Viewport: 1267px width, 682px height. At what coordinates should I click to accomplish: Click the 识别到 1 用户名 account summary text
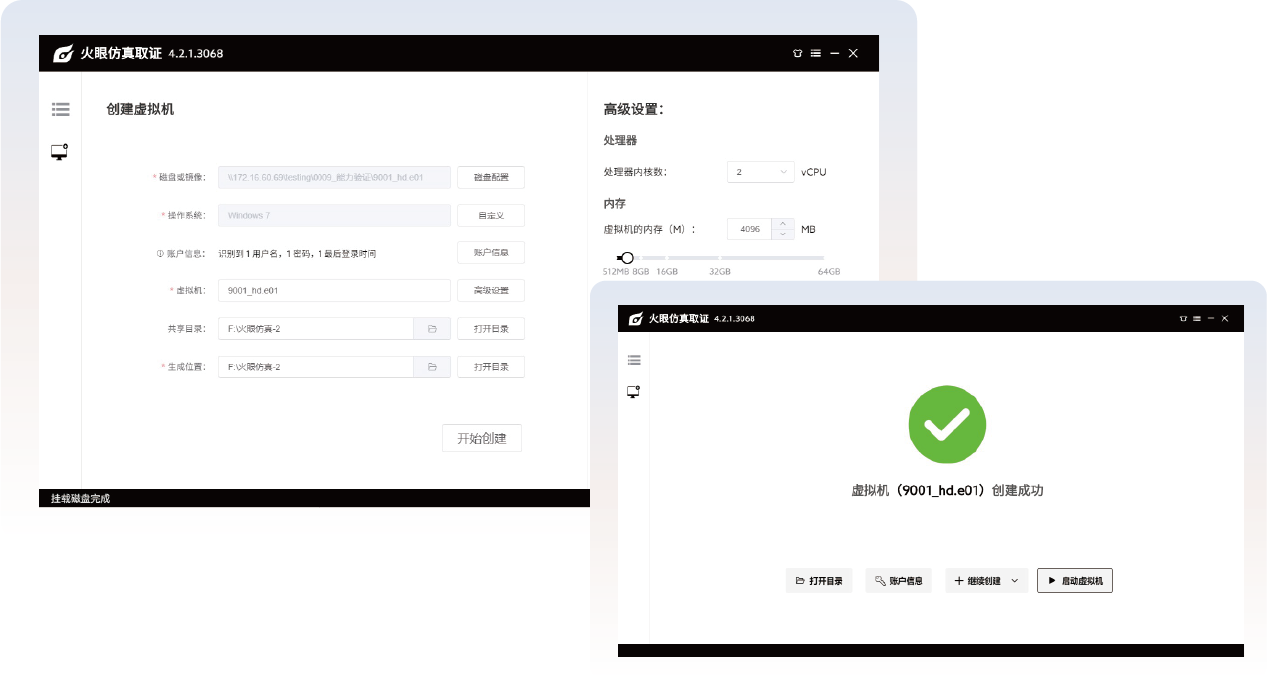(x=298, y=254)
